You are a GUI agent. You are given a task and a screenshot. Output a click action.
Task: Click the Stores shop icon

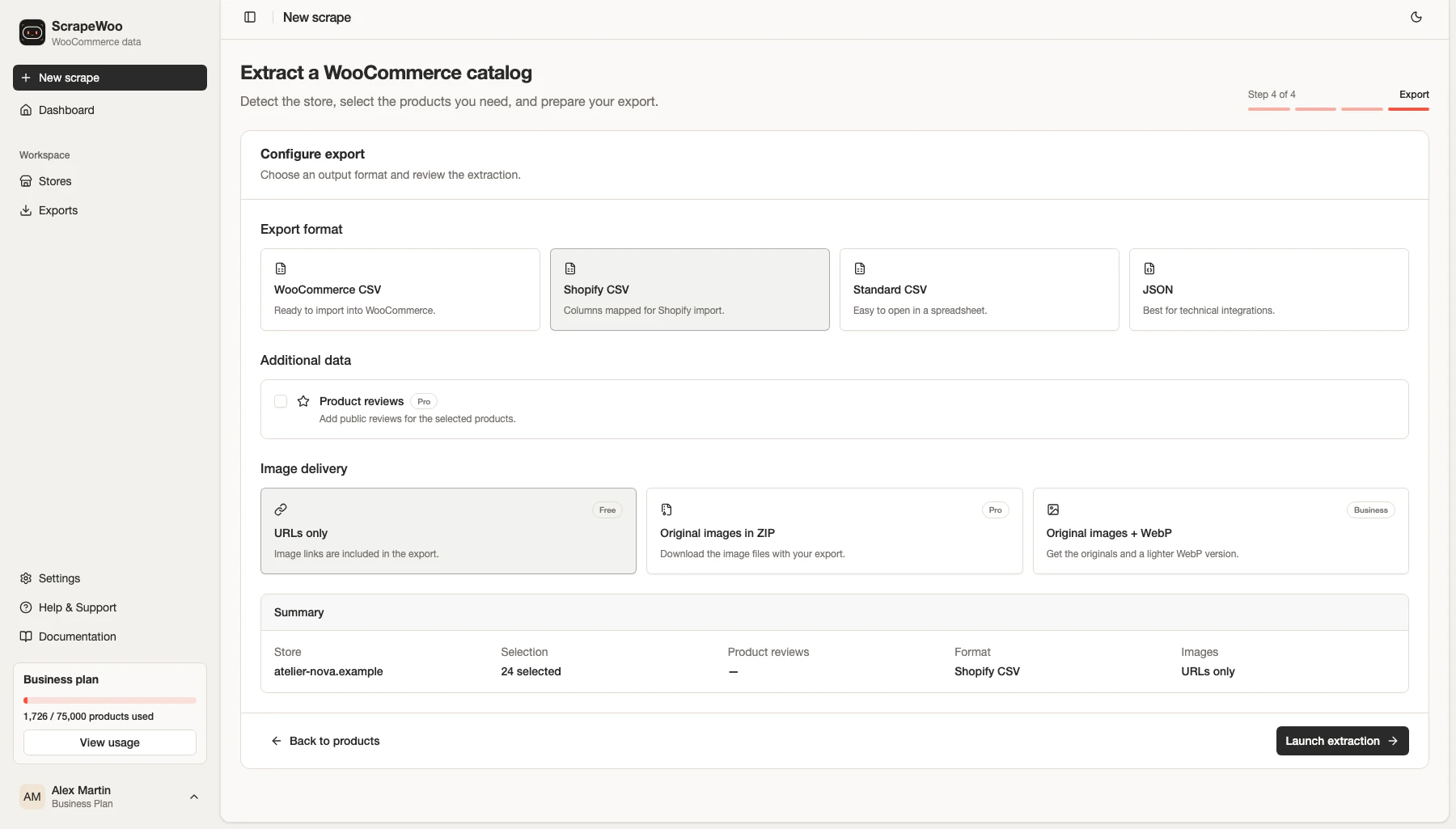pos(26,181)
